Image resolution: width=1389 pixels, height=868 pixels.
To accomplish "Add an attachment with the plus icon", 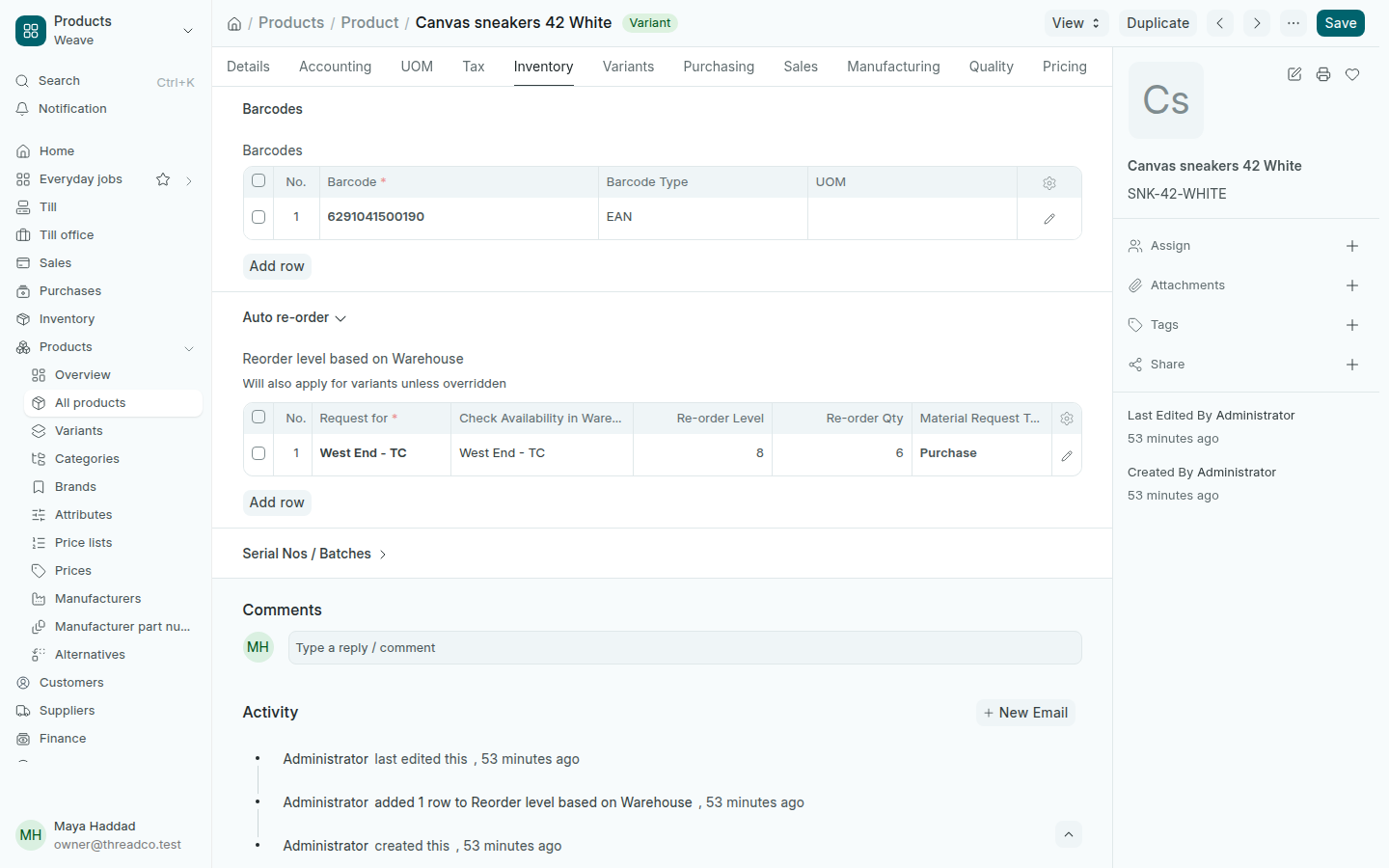I will (1352, 285).
